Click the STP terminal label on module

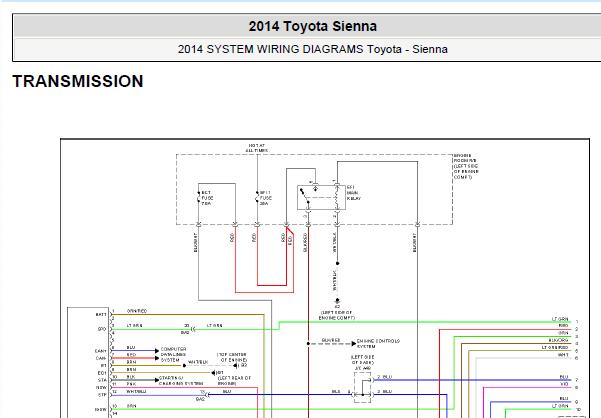102,395
